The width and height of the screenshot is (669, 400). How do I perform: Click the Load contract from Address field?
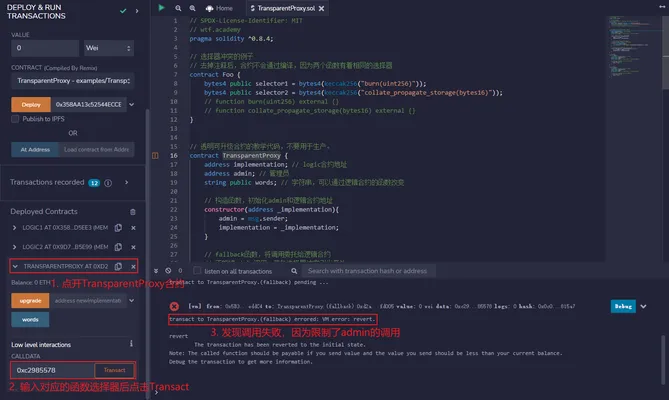click(x=96, y=150)
